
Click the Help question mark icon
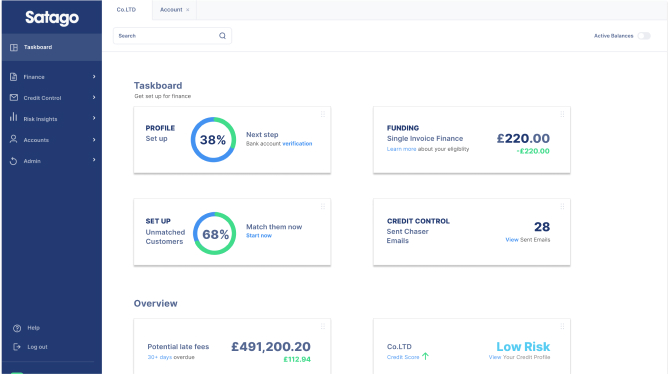(17, 328)
